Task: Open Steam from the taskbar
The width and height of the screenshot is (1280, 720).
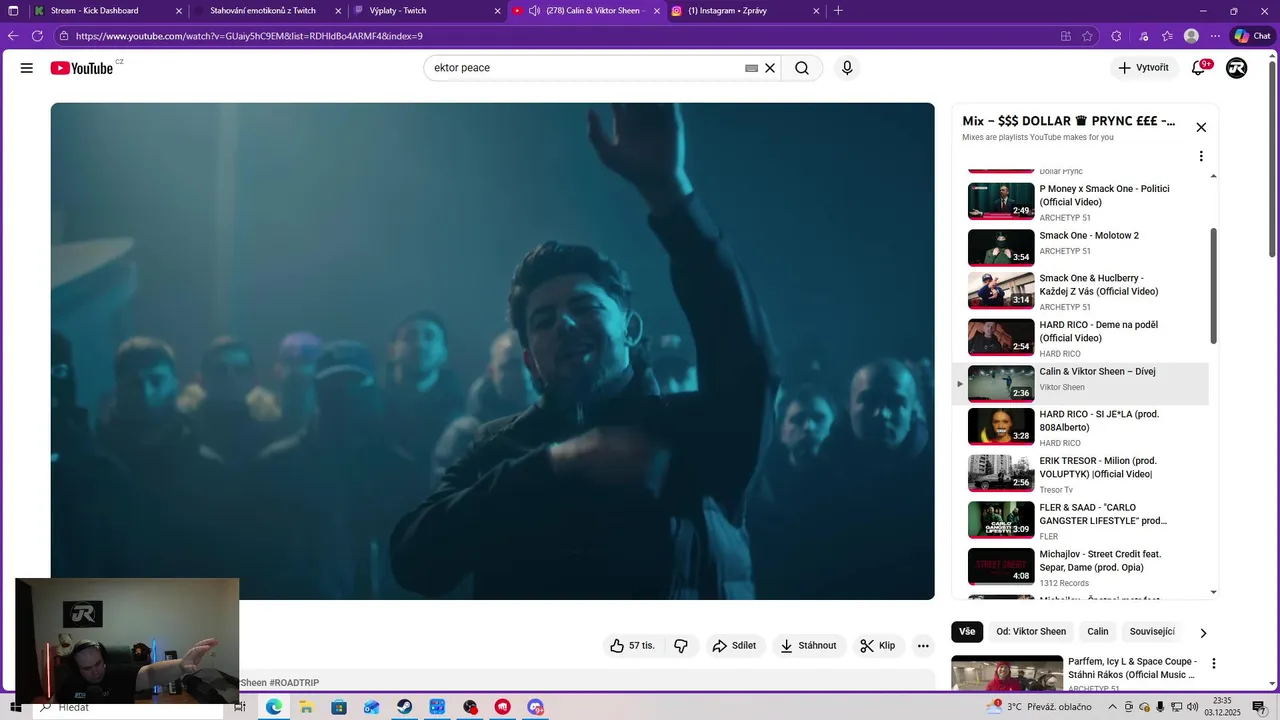Action: coord(404,707)
